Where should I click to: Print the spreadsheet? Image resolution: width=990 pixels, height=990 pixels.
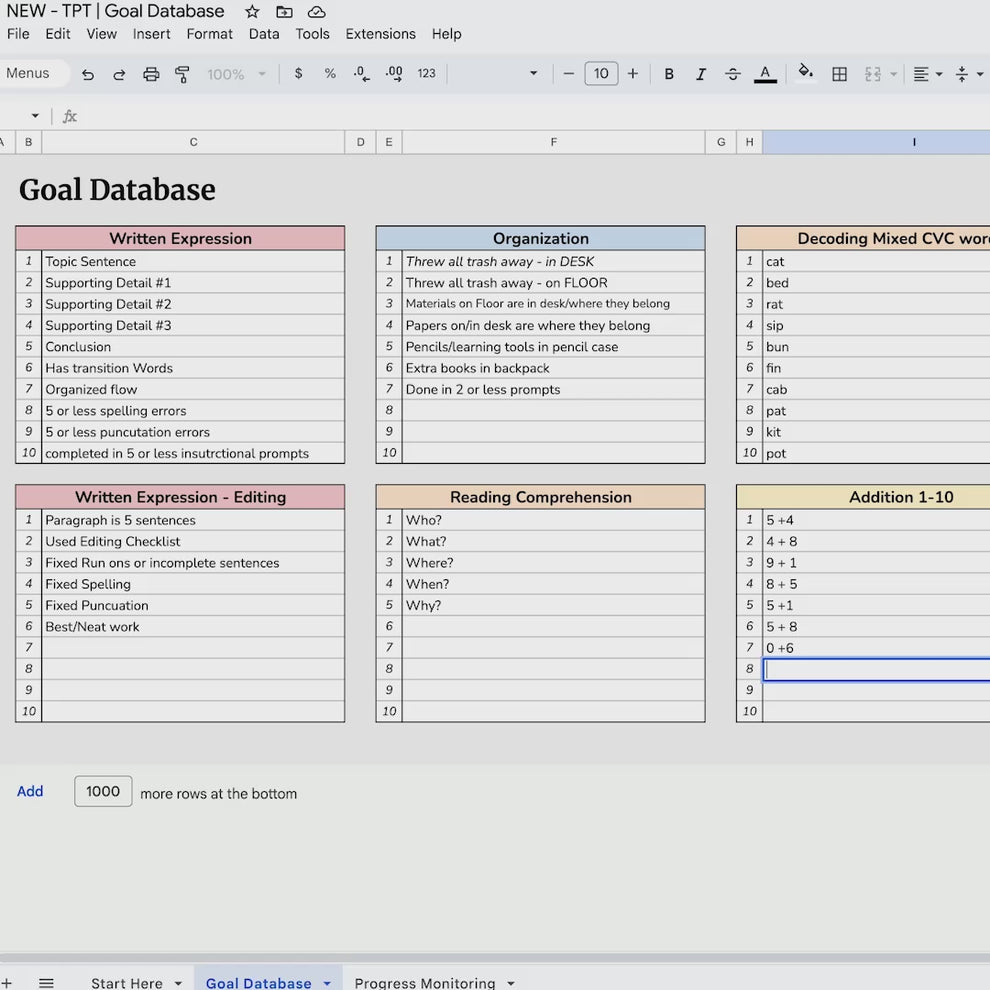click(151, 75)
